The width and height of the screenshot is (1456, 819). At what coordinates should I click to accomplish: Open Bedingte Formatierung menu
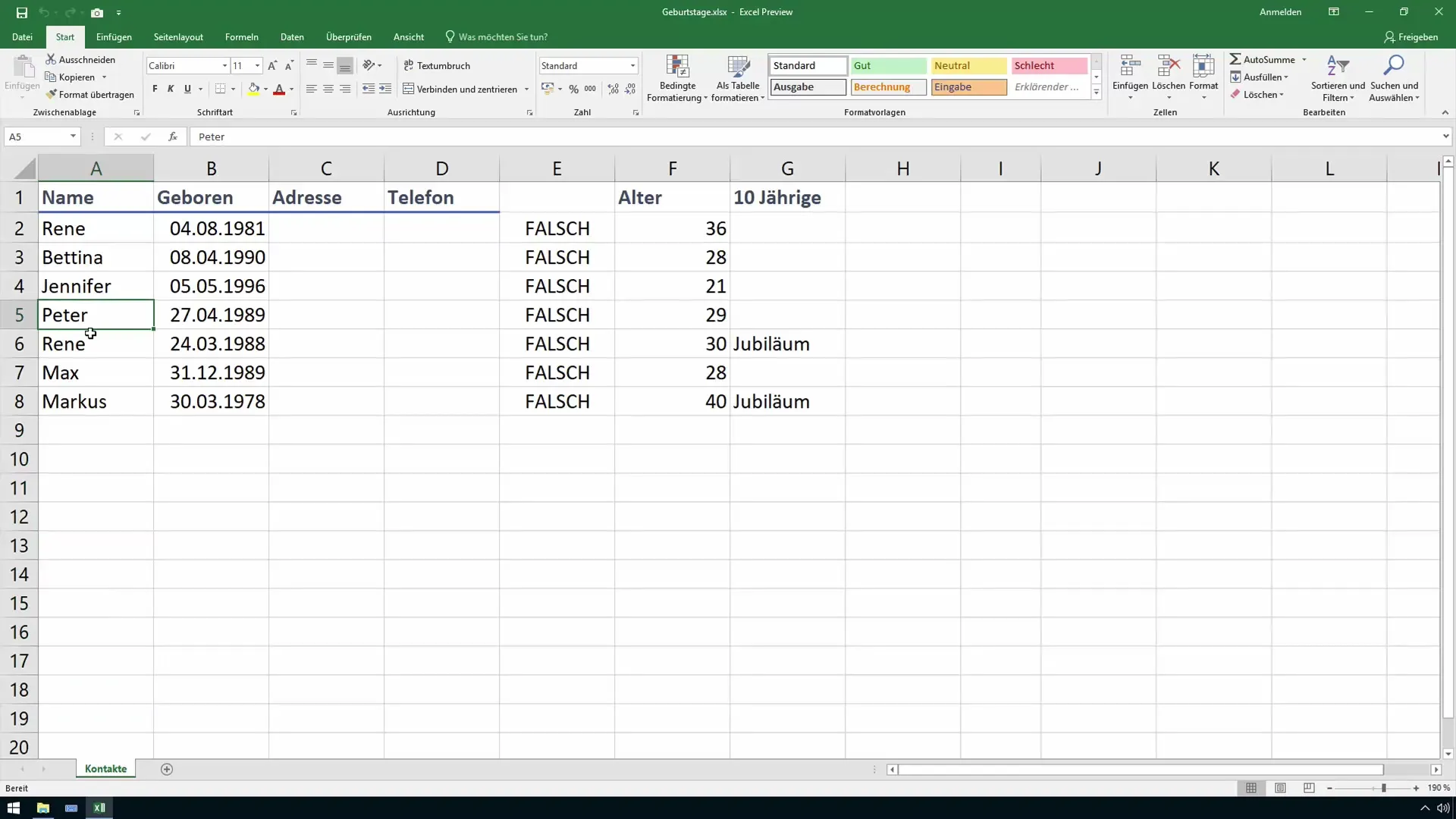tap(677, 78)
